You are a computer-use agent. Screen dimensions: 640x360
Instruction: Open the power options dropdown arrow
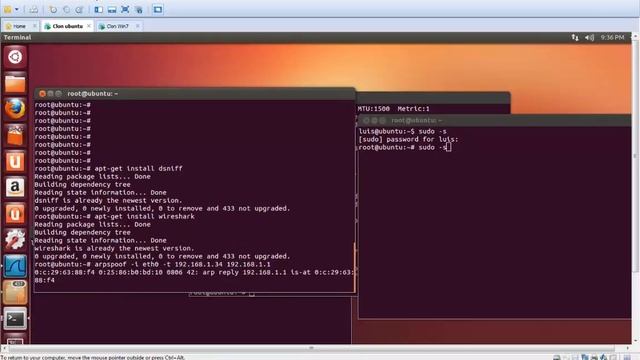[17, 9]
